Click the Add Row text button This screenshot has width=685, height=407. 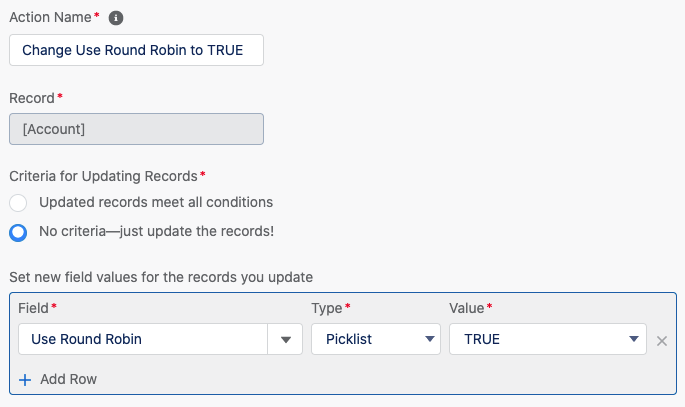(x=69, y=379)
